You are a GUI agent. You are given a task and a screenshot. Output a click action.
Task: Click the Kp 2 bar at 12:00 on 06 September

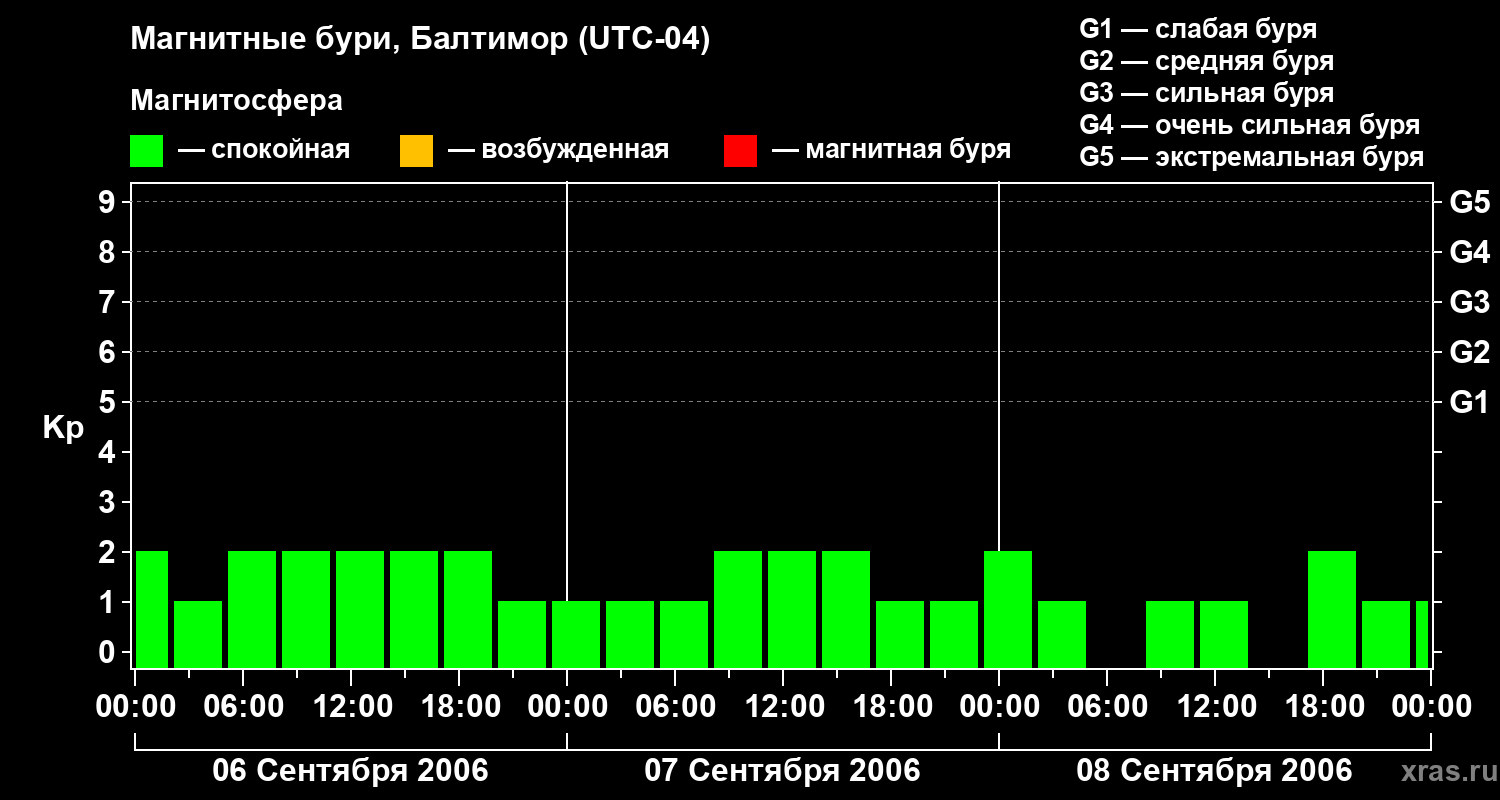pos(360,609)
